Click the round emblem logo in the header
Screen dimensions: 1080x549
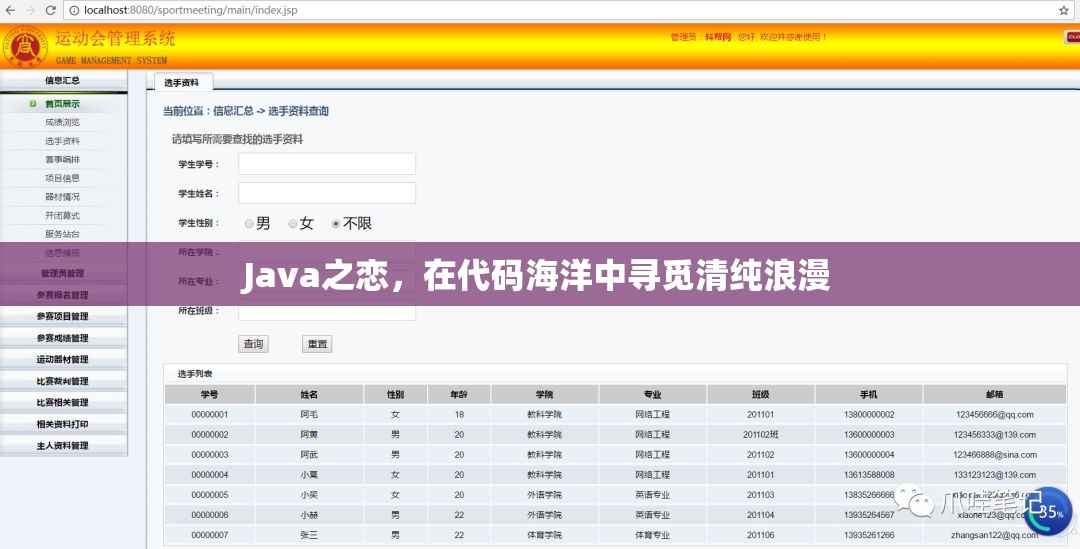click(x=25, y=47)
